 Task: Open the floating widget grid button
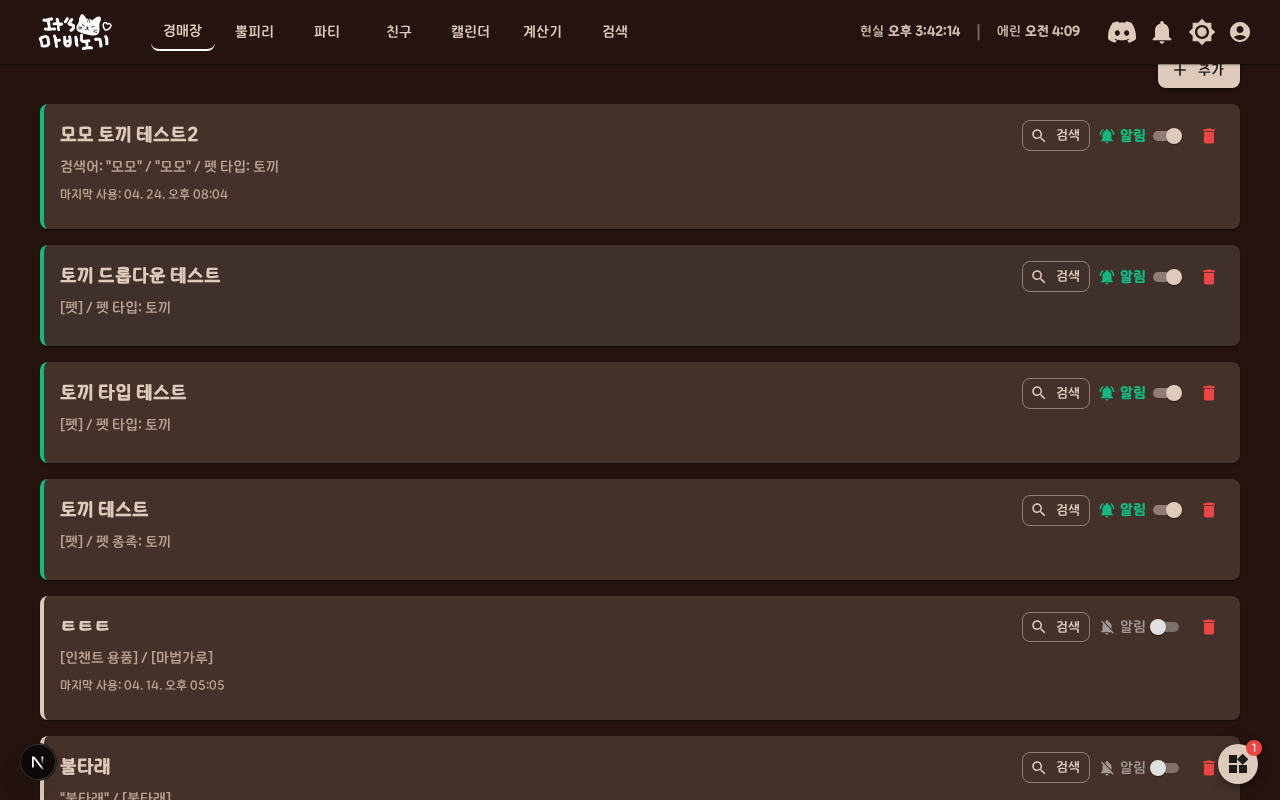click(x=1238, y=764)
